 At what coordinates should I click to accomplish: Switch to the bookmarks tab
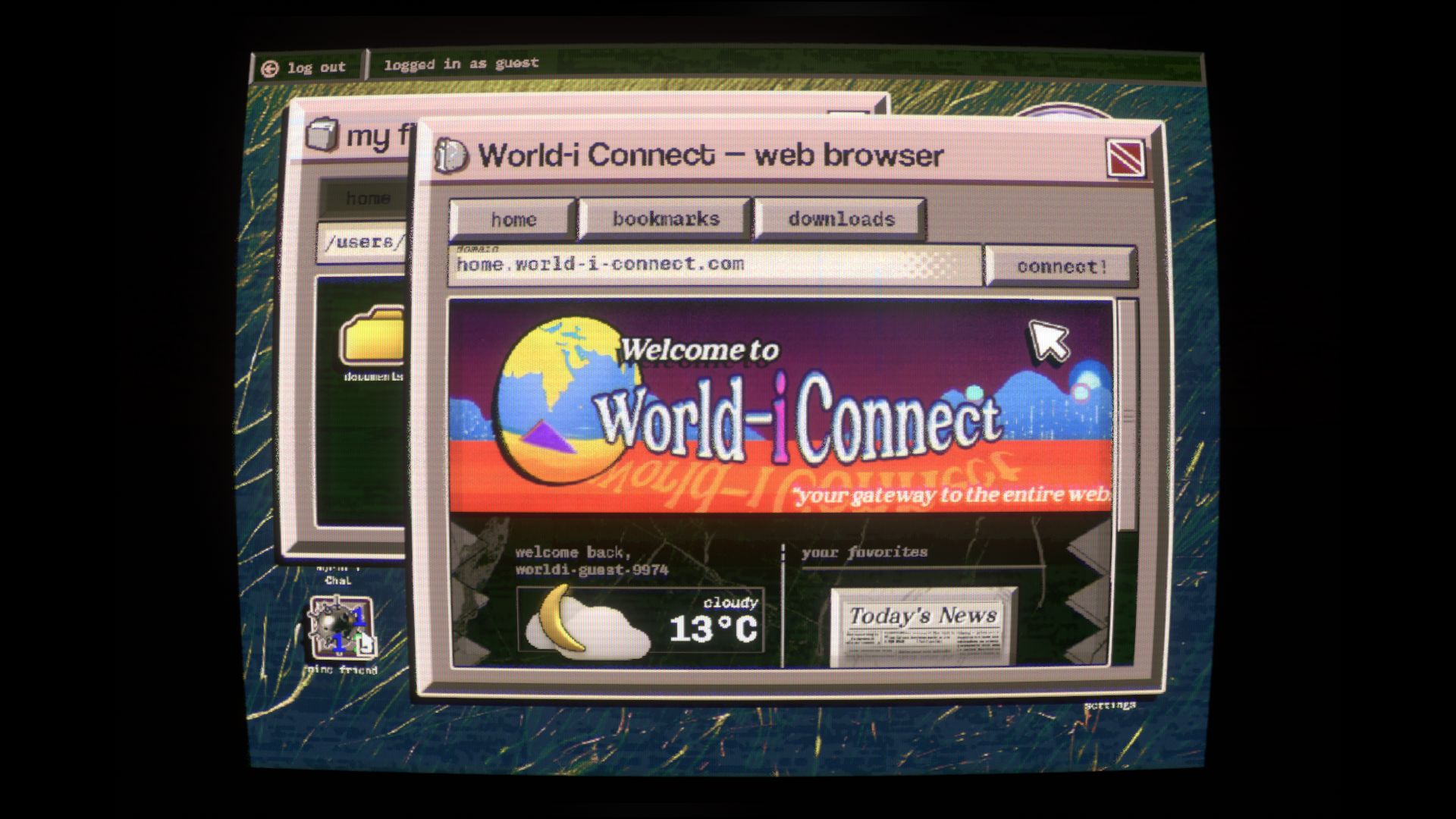tap(664, 219)
